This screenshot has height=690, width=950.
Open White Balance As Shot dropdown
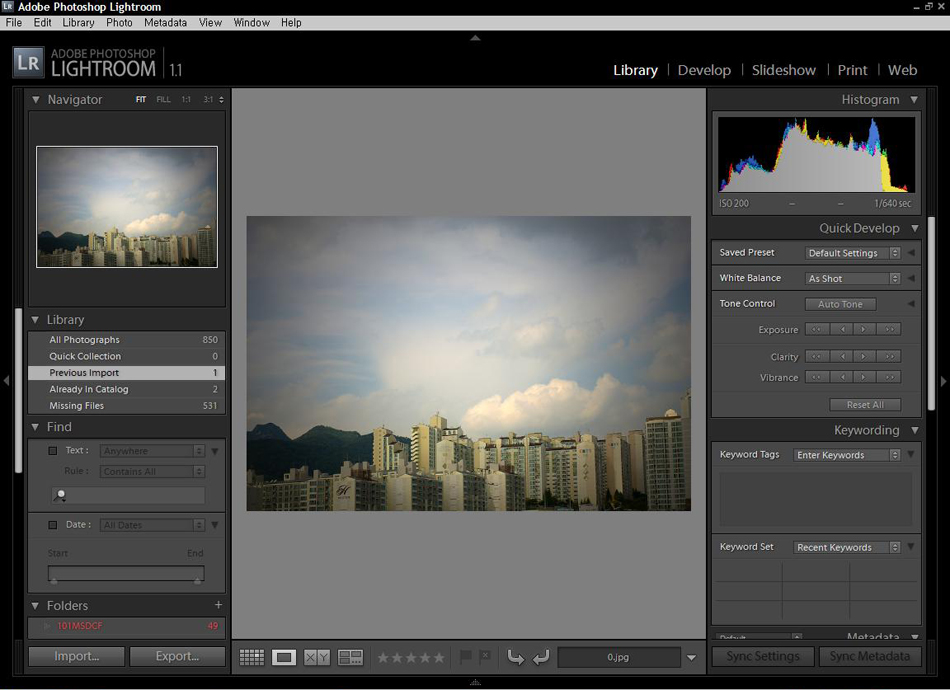coord(853,278)
